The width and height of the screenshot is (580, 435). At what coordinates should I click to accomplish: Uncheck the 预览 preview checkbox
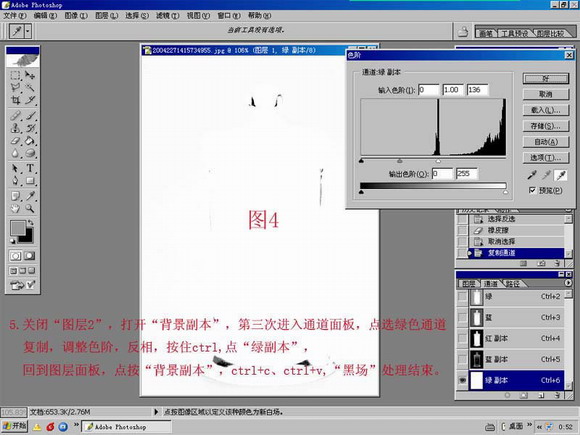coord(532,190)
